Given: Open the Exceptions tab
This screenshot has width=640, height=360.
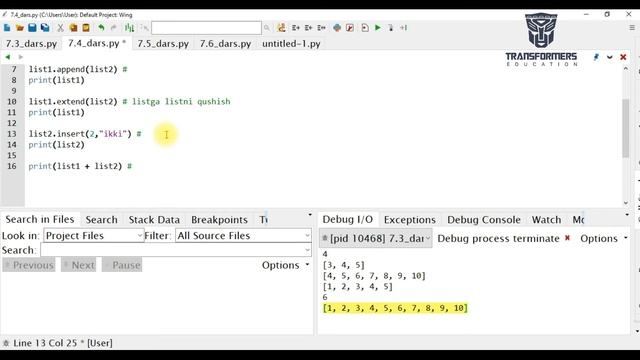Looking at the screenshot, I should coord(409,220).
